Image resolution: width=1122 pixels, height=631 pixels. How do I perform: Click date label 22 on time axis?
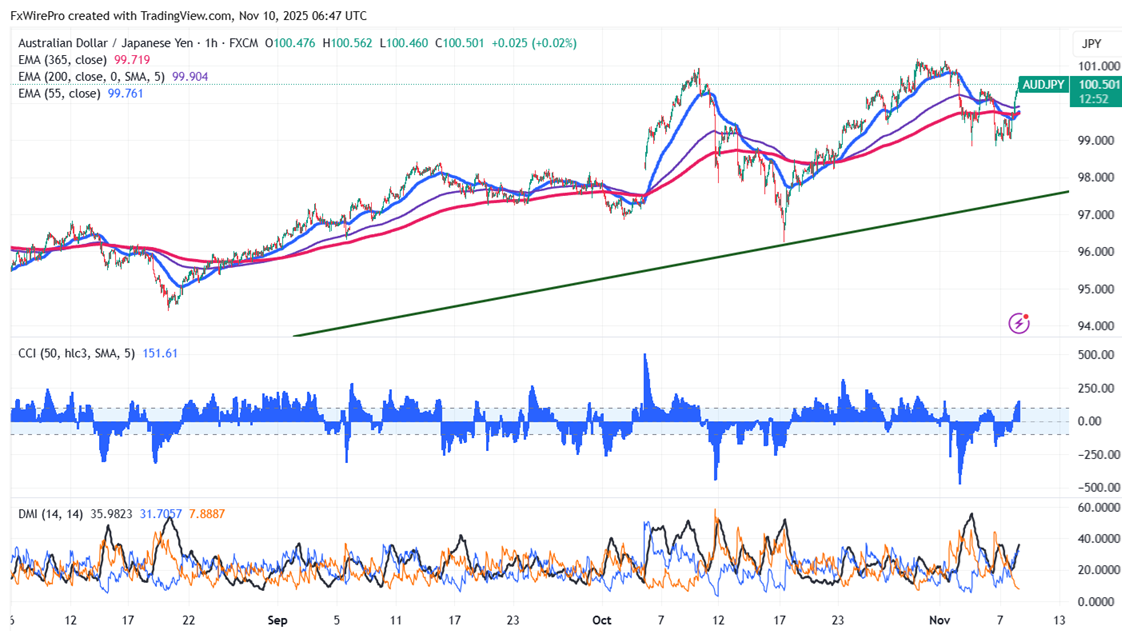pyautogui.click(x=188, y=620)
